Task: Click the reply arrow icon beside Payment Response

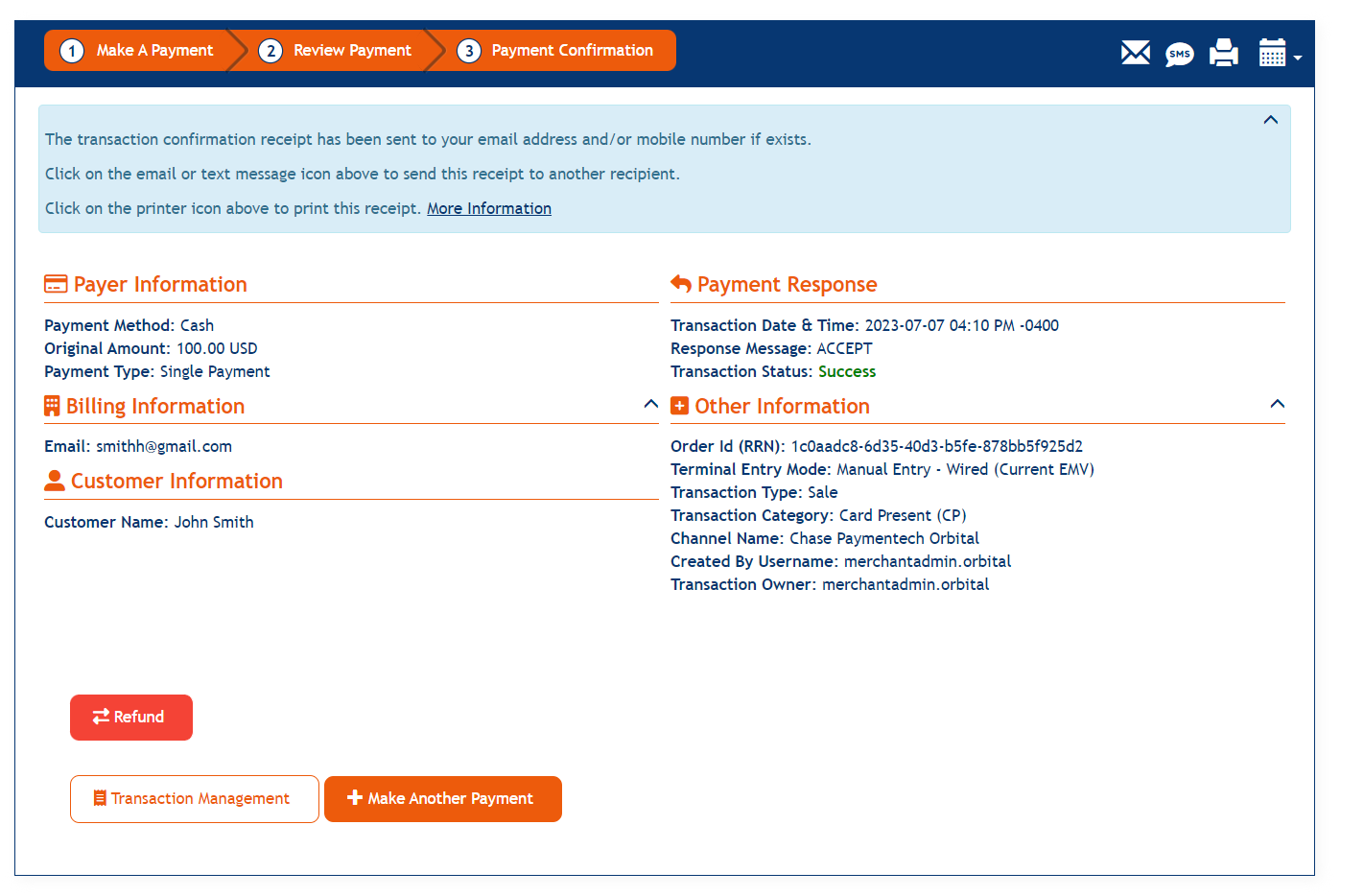Action: click(681, 284)
